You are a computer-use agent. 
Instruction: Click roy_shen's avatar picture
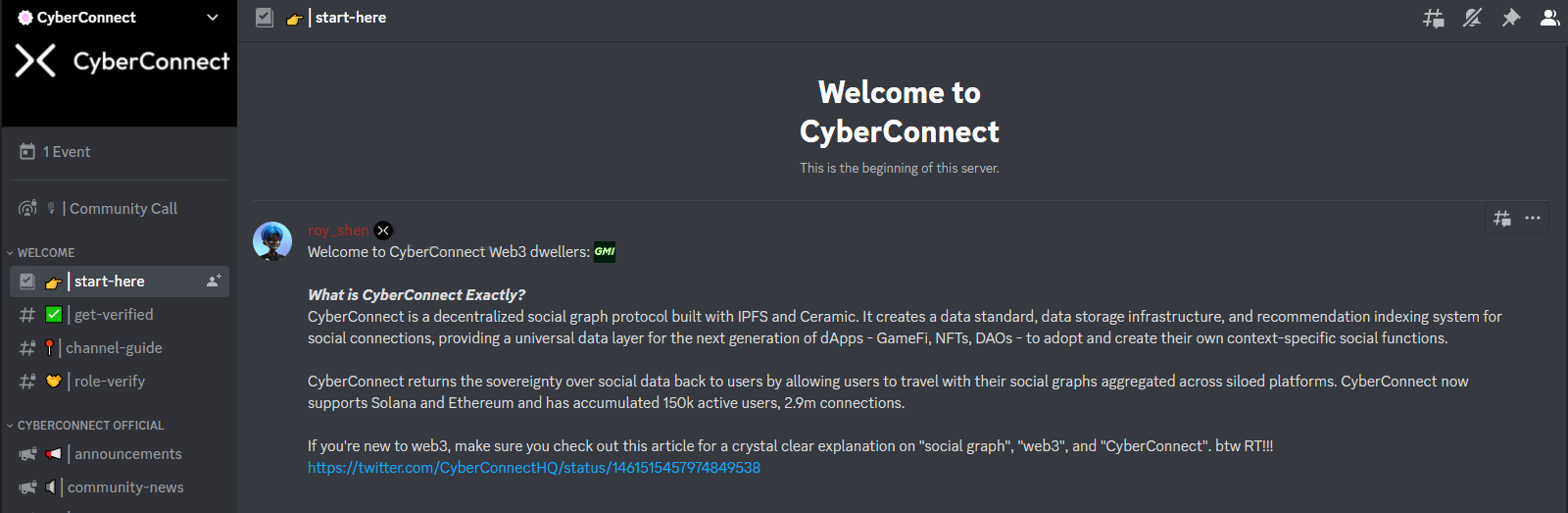tap(272, 241)
